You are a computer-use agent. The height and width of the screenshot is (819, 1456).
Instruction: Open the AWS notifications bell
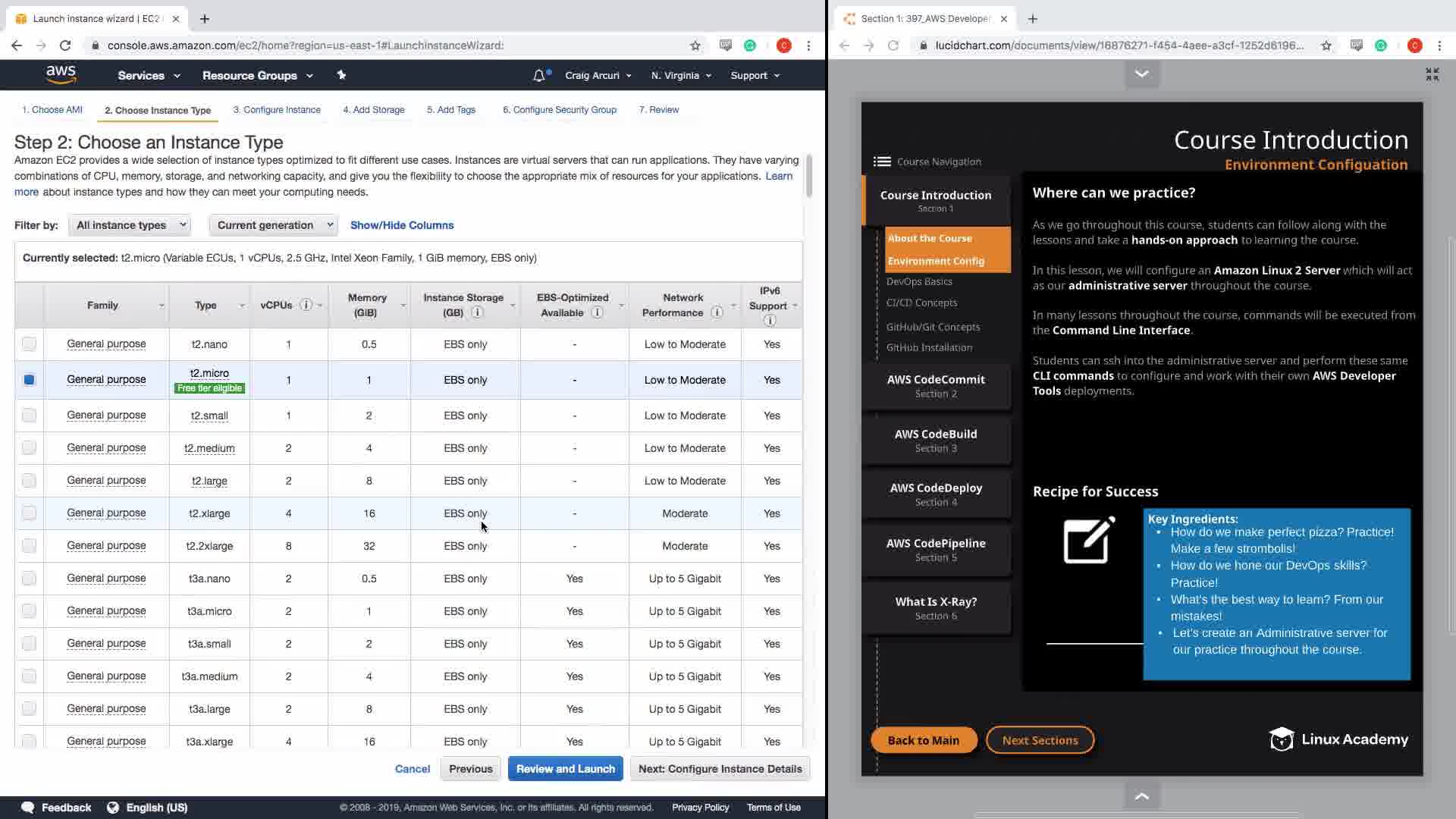(x=539, y=75)
